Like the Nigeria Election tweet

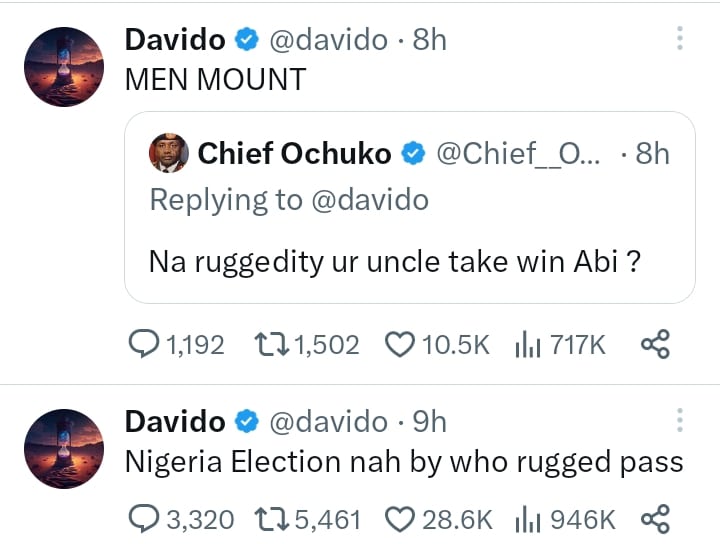point(400,518)
